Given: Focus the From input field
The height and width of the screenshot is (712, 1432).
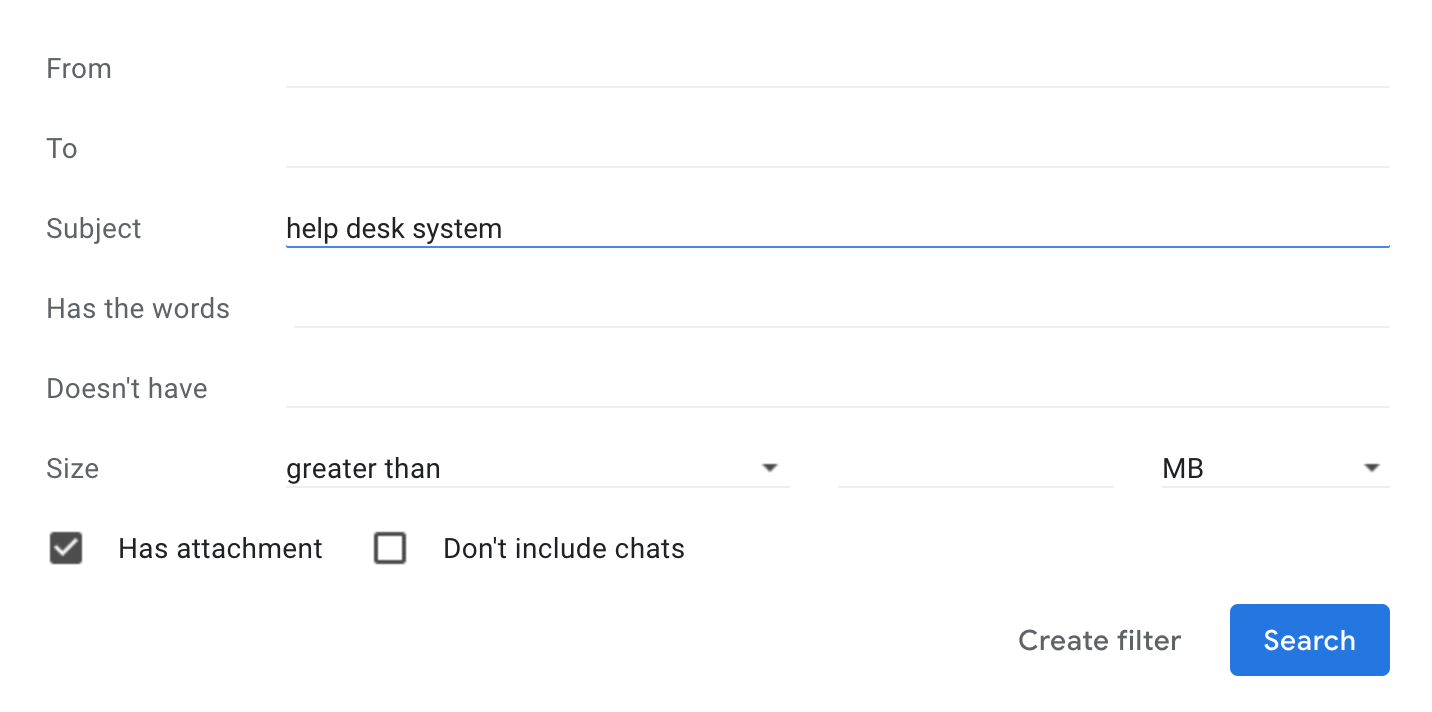Looking at the screenshot, I should click(x=838, y=68).
